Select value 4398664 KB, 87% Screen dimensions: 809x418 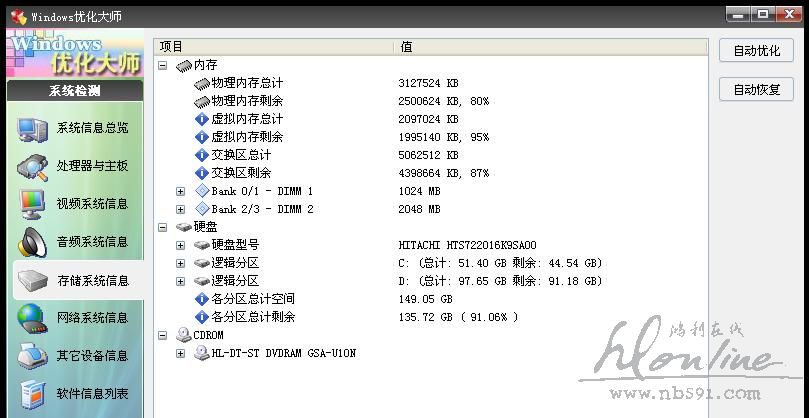click(x=444, y=173)
